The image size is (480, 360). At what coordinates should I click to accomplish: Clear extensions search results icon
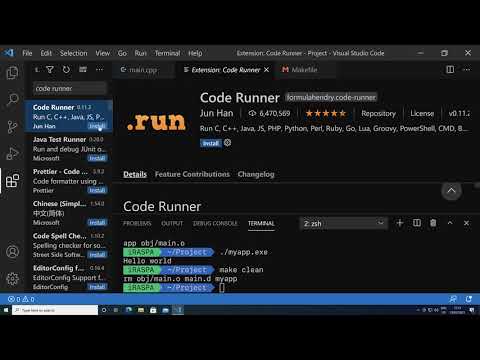(x=83, y=69)
